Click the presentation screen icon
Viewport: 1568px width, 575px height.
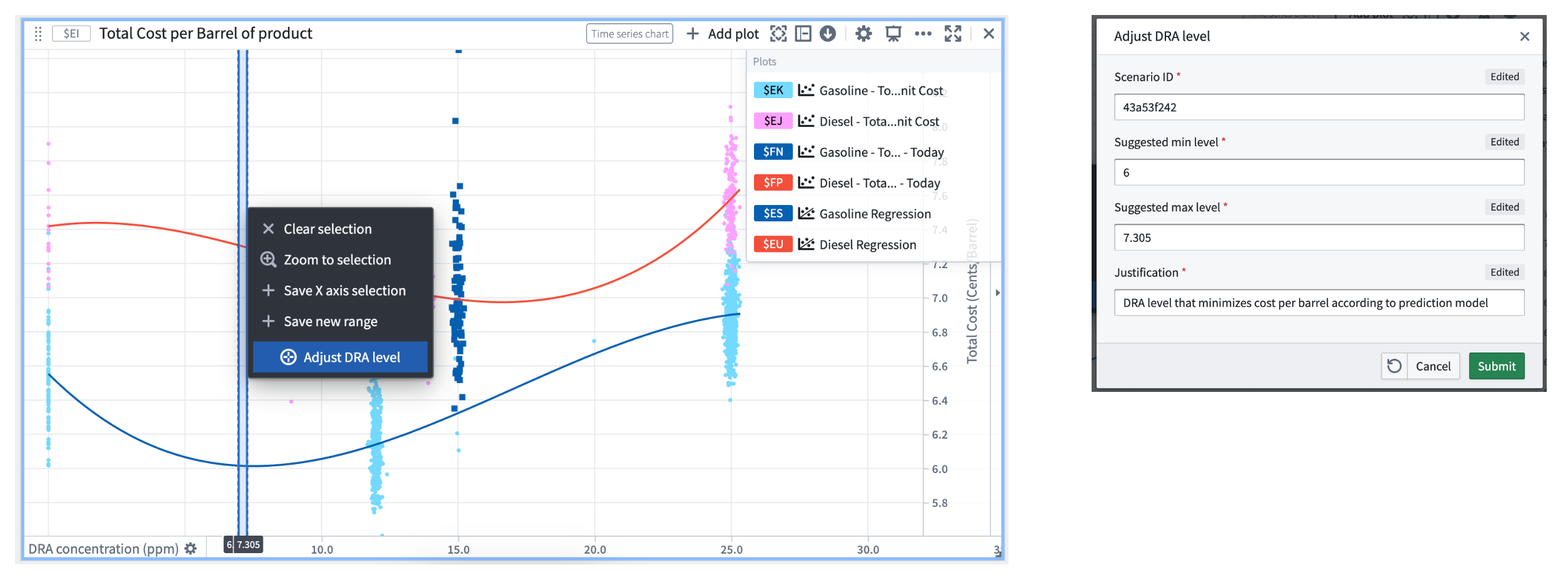pos(893,34)
